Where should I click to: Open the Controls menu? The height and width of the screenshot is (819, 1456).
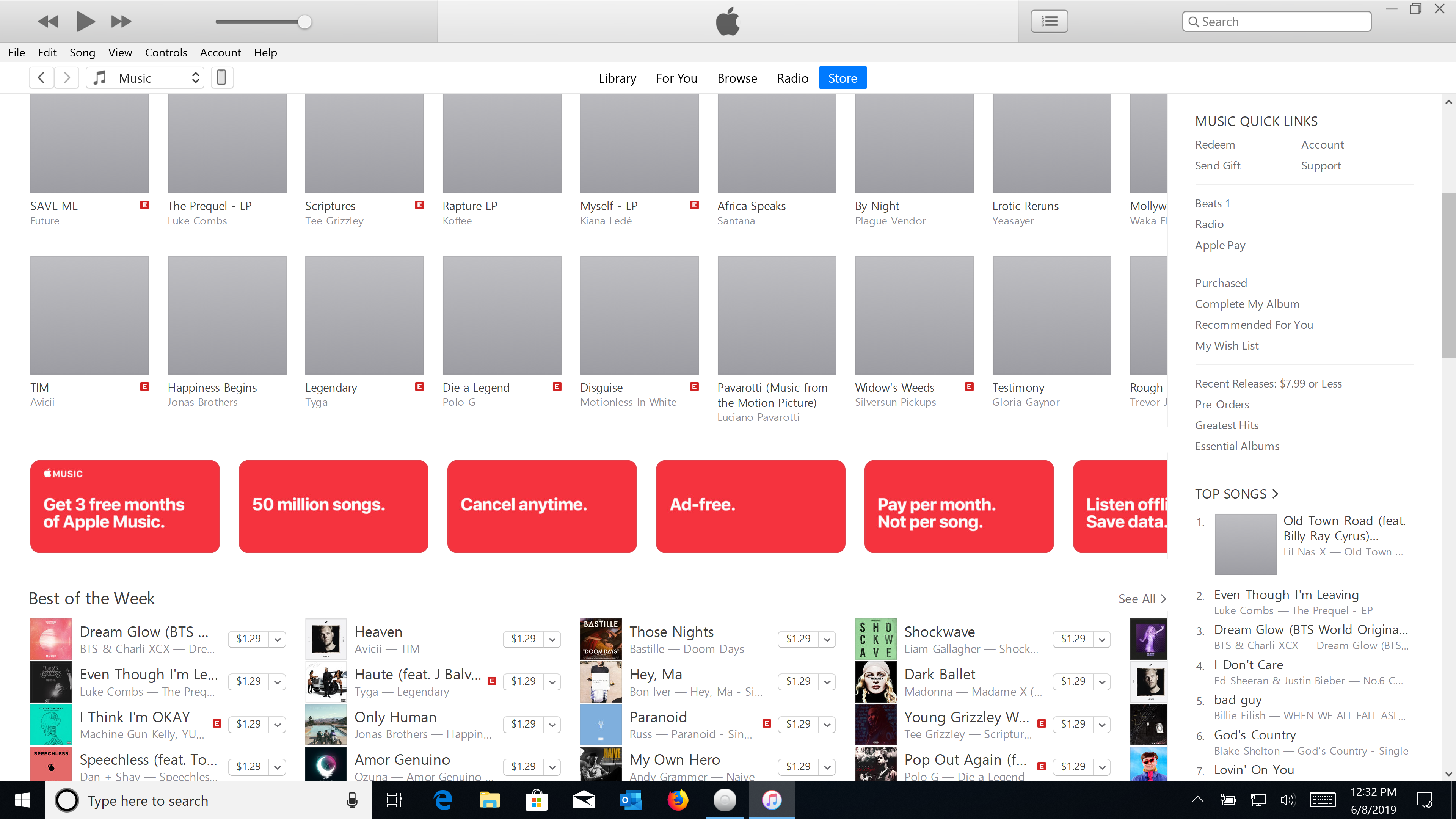[x=166, y=53]
